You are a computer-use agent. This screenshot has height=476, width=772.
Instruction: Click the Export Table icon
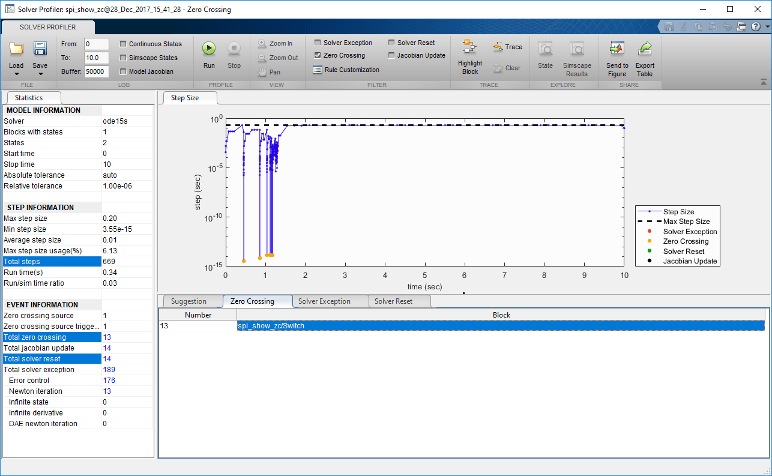click(645, 48)
